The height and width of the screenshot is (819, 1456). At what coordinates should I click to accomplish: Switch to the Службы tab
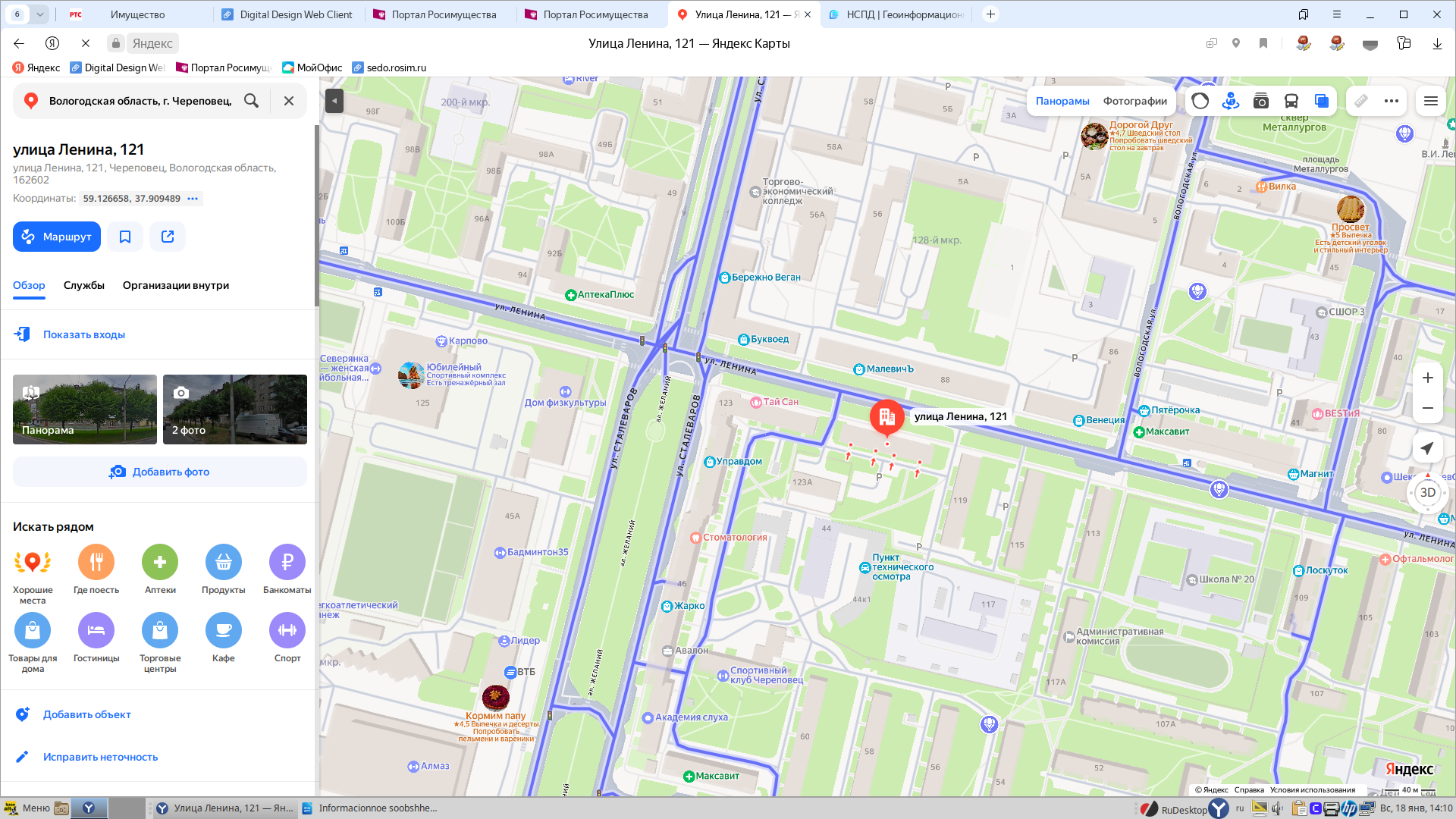[x=83, y=285]
